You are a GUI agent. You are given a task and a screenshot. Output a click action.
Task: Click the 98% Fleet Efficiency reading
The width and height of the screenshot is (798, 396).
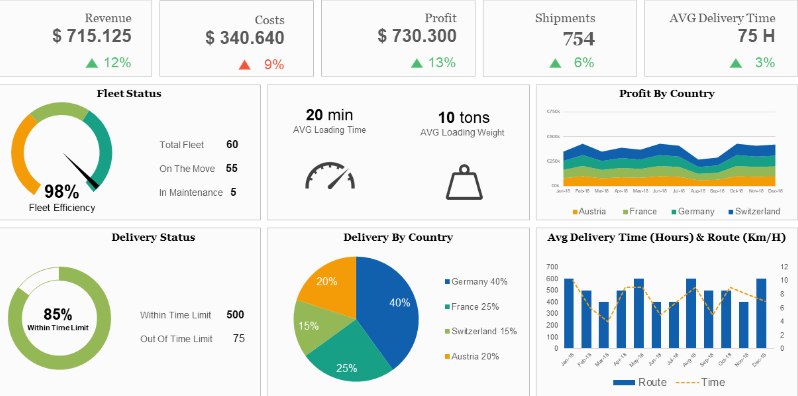click(x=62, y=192)
